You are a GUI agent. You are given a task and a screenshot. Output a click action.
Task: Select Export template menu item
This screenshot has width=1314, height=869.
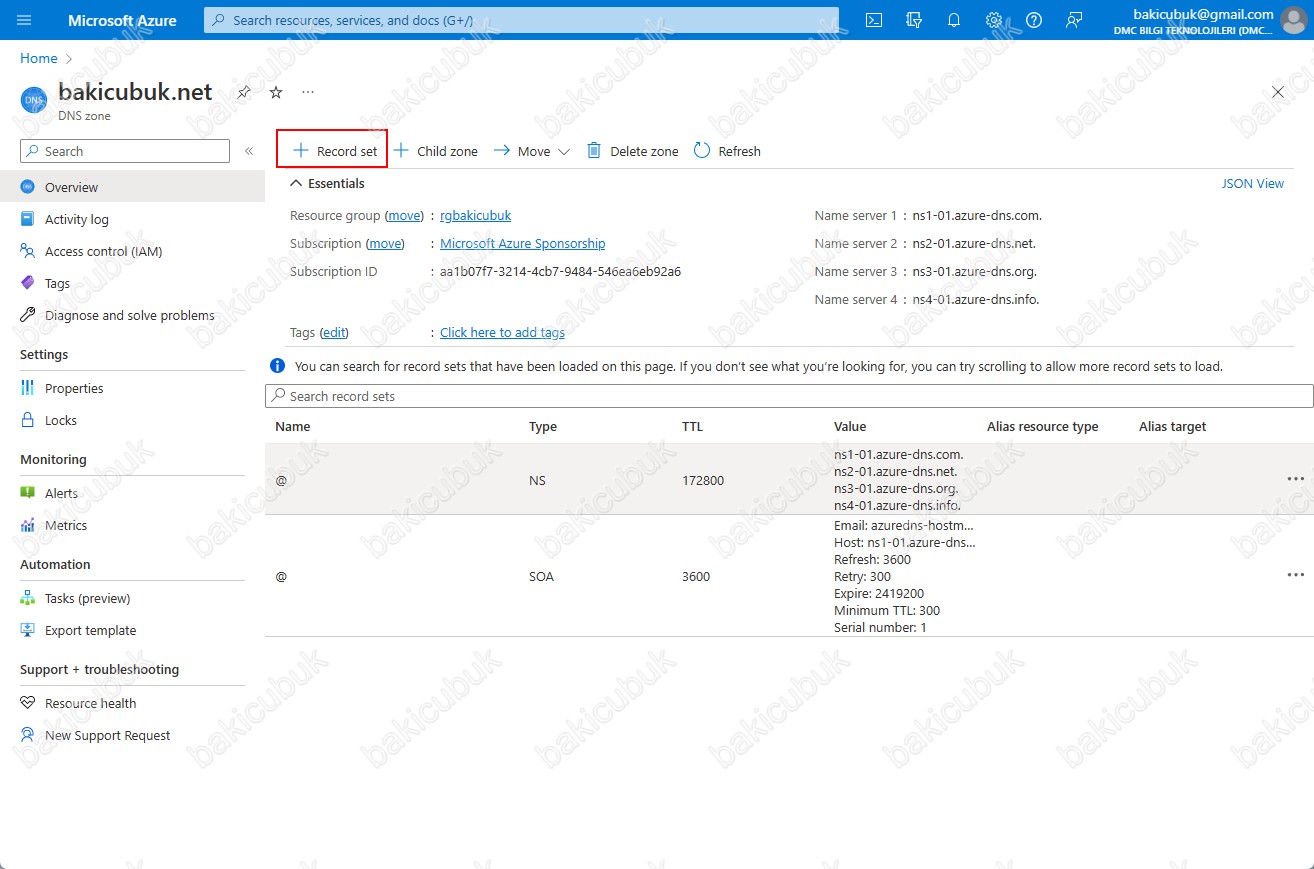tap(132, 630)
